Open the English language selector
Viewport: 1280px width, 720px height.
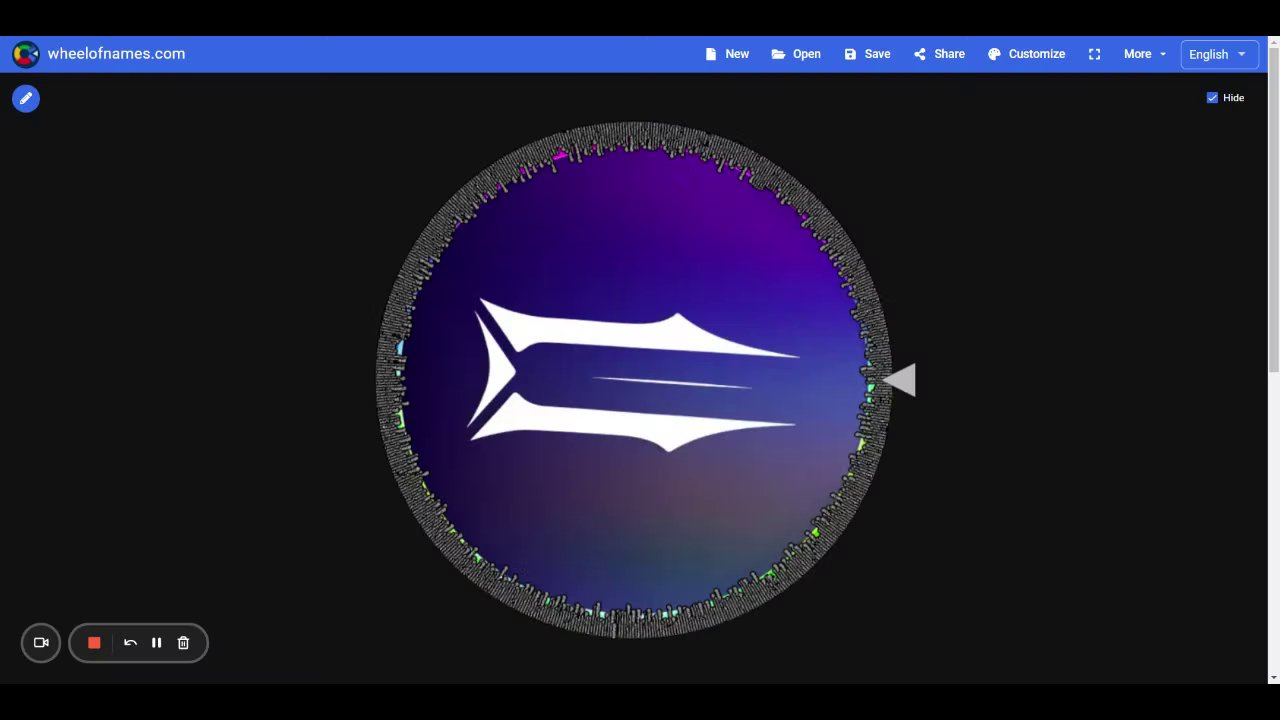point(1218,54)
